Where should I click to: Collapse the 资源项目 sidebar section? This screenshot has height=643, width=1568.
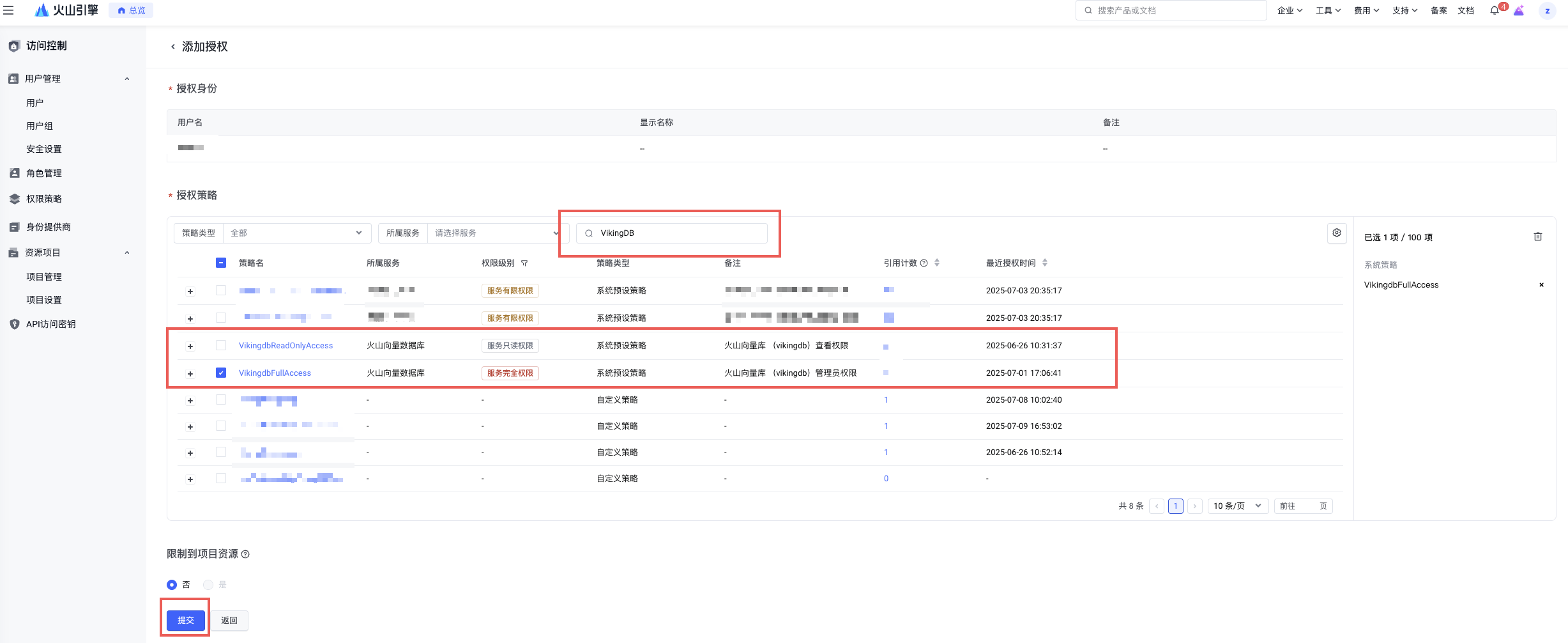[126, 252]
